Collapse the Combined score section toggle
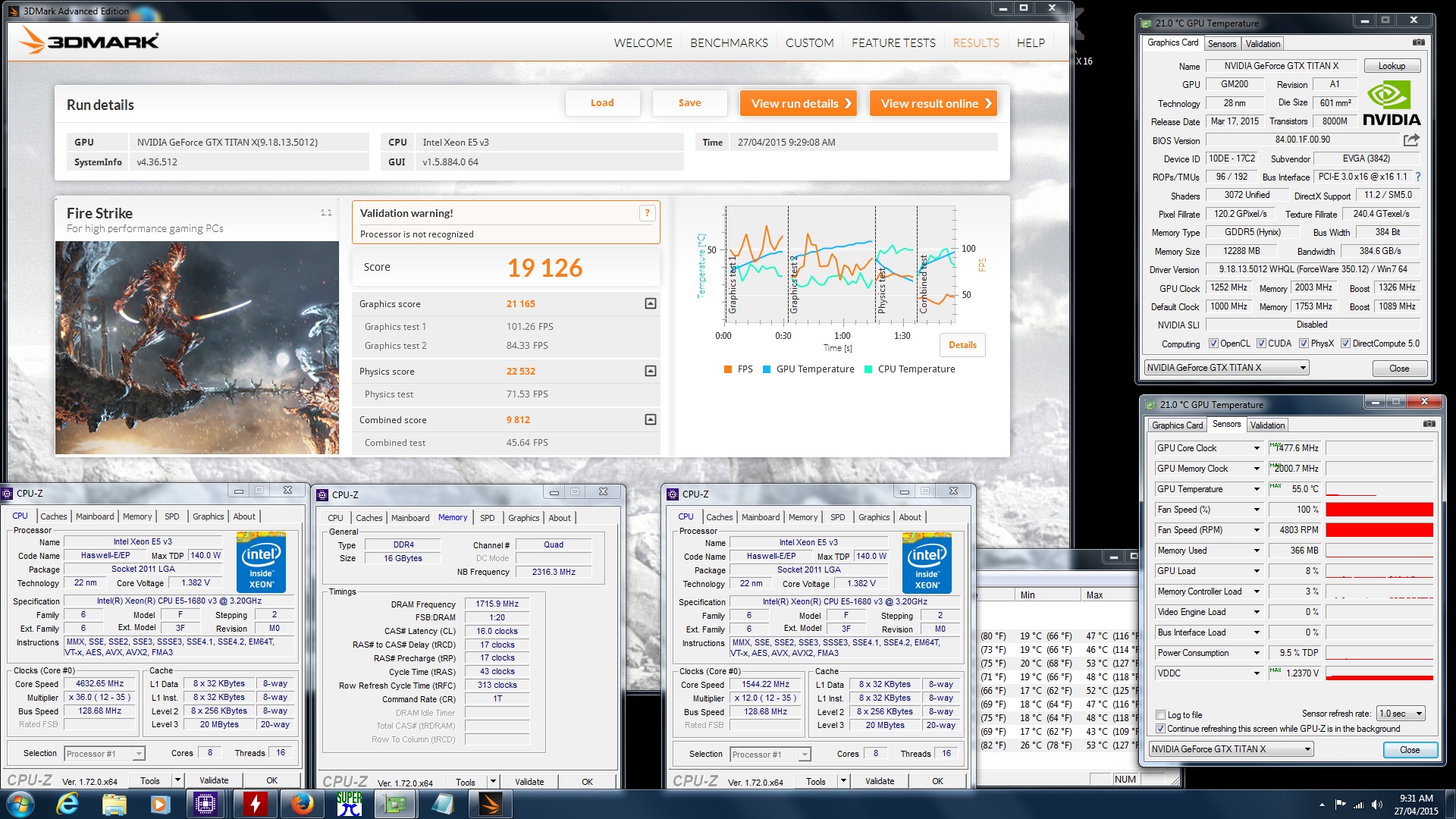Screen dimensions: 1456x819 click(x=650, y=419)
